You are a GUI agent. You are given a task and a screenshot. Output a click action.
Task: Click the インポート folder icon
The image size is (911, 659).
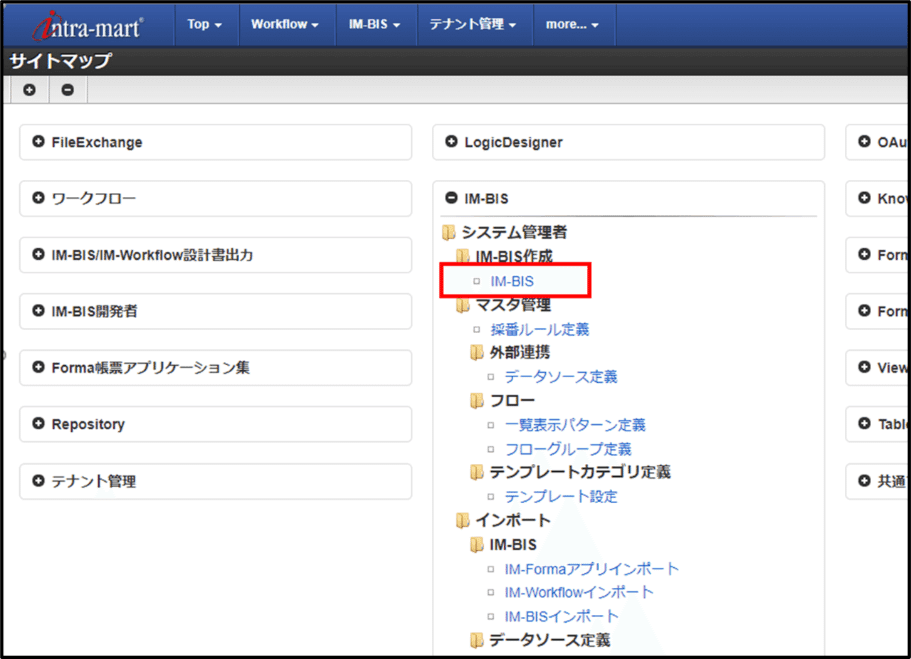(462, 521)
